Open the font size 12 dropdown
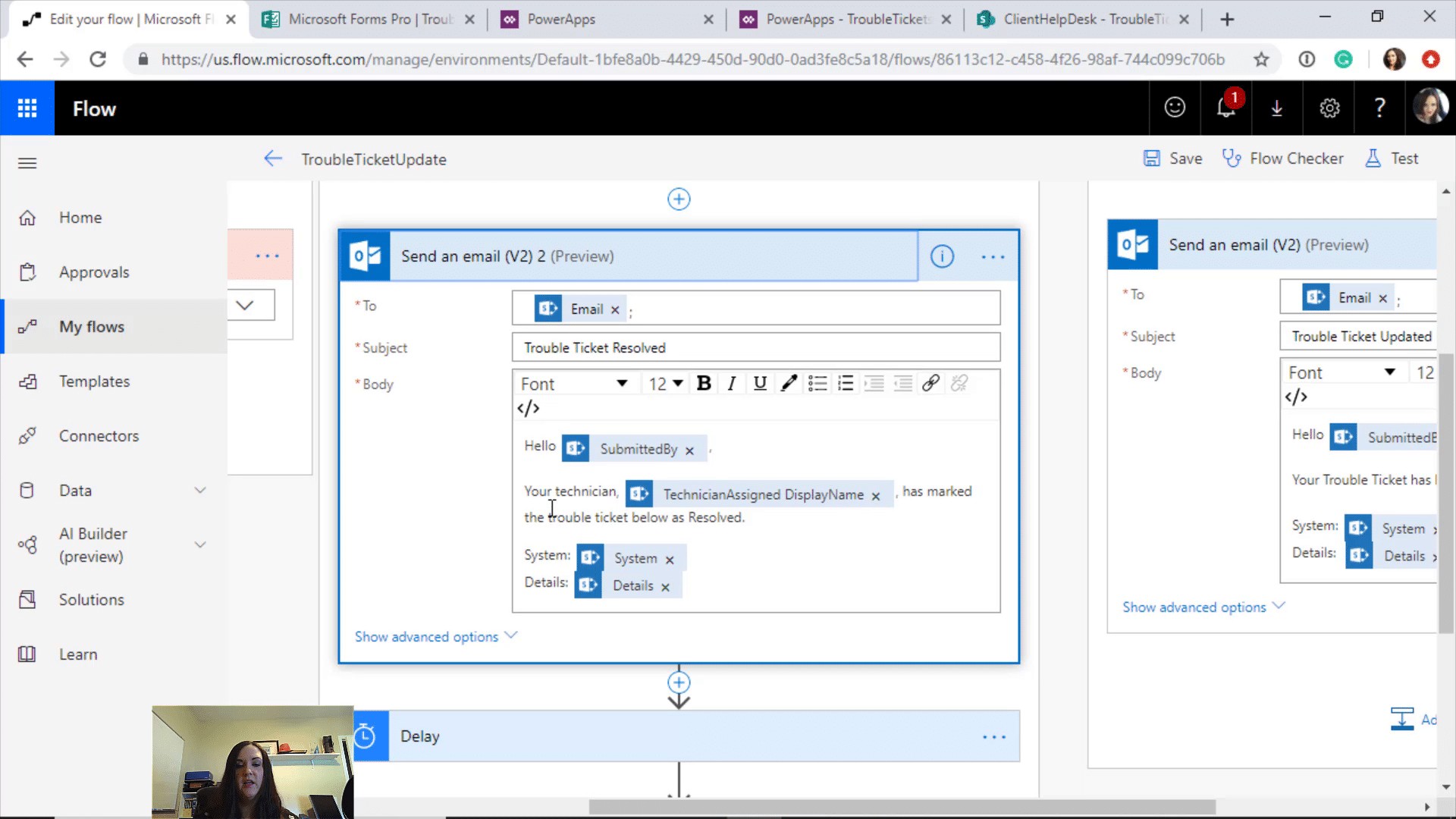The width and height of the screenshot is (1456, 819). (x=666, y=384)
